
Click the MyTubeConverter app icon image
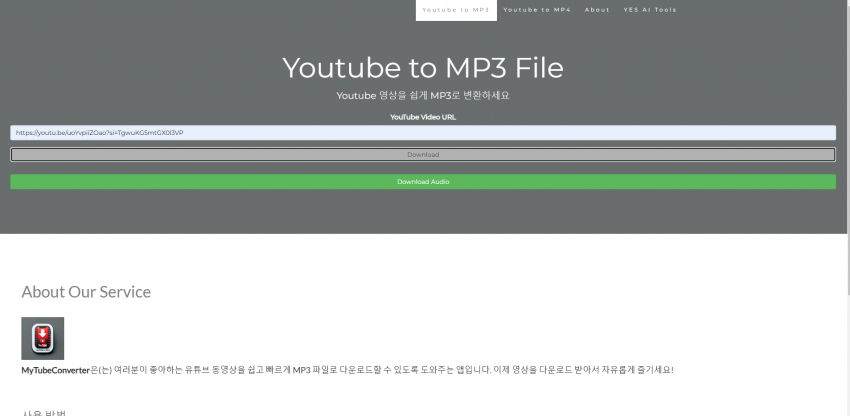point(43,338)
